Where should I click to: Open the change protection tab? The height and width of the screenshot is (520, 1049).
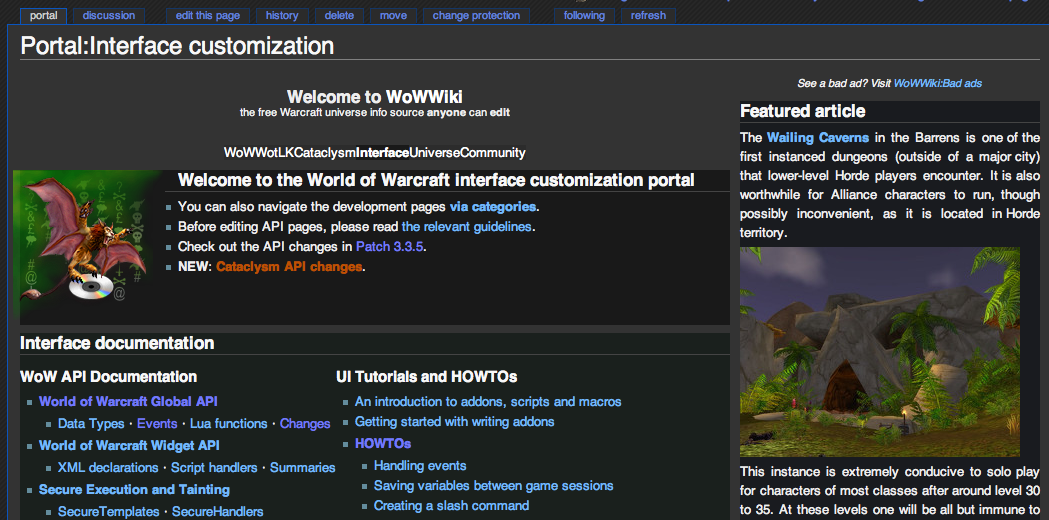tap(476, 16)
